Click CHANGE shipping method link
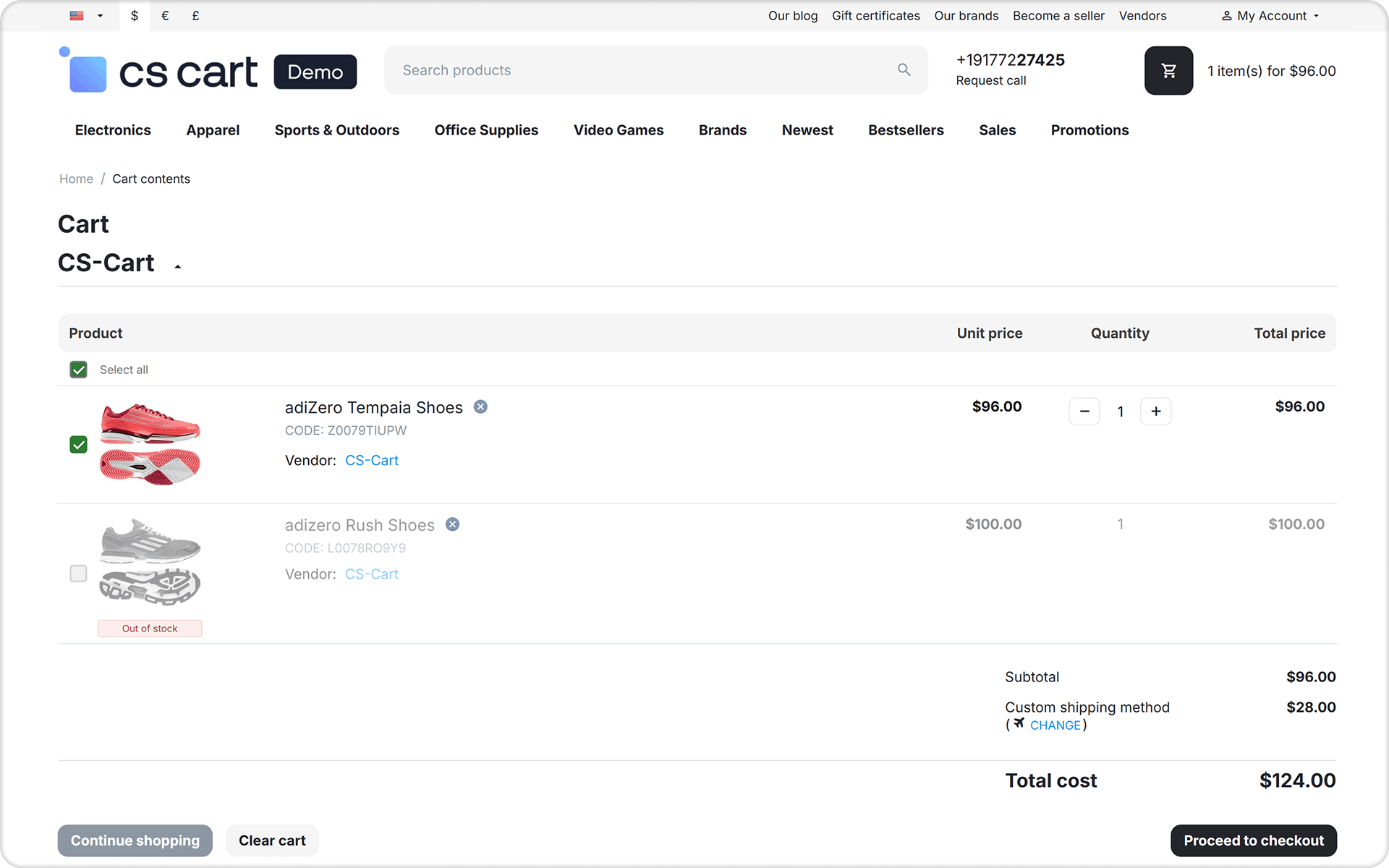Image resolution: width=1389 pixels, height=868 pixels. point(1055,725)
